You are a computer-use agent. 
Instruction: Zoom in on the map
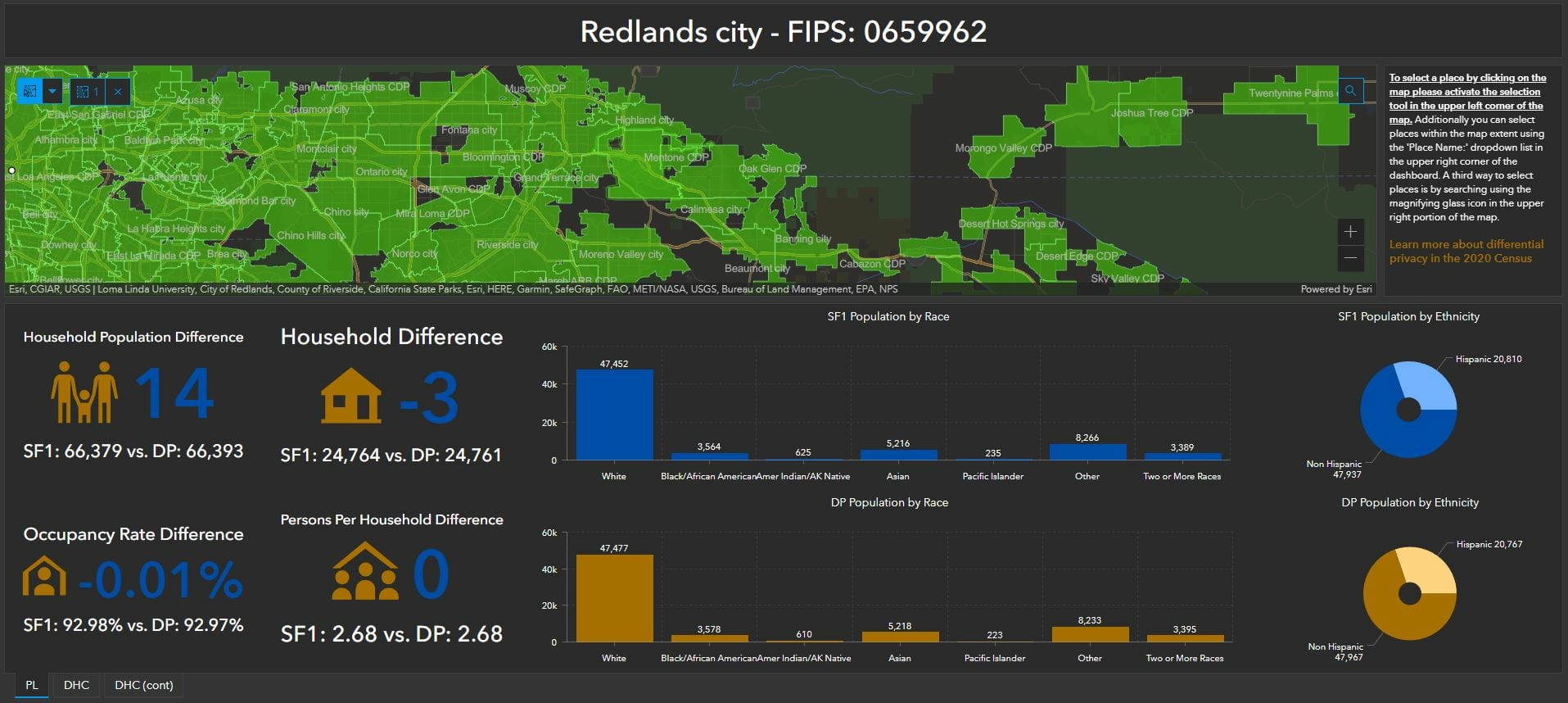(1350, 232)
